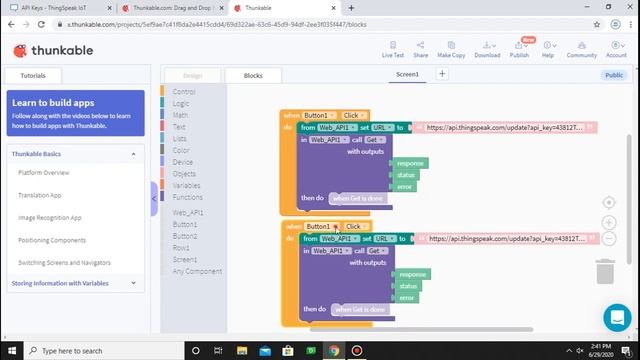This screenshot has height=360, width=640.
Task: Open Button2 component blocks
Action: pos(185,236)
